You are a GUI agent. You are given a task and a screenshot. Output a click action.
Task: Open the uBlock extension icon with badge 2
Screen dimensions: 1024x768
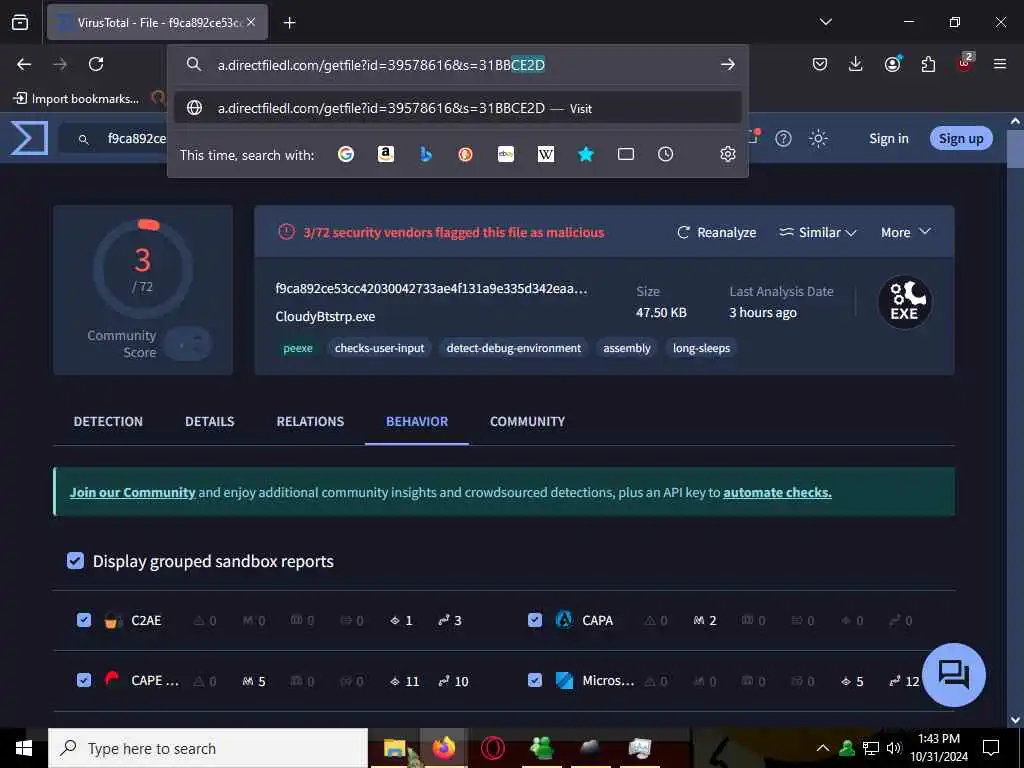pyautogui.click(x=965, y=63)
